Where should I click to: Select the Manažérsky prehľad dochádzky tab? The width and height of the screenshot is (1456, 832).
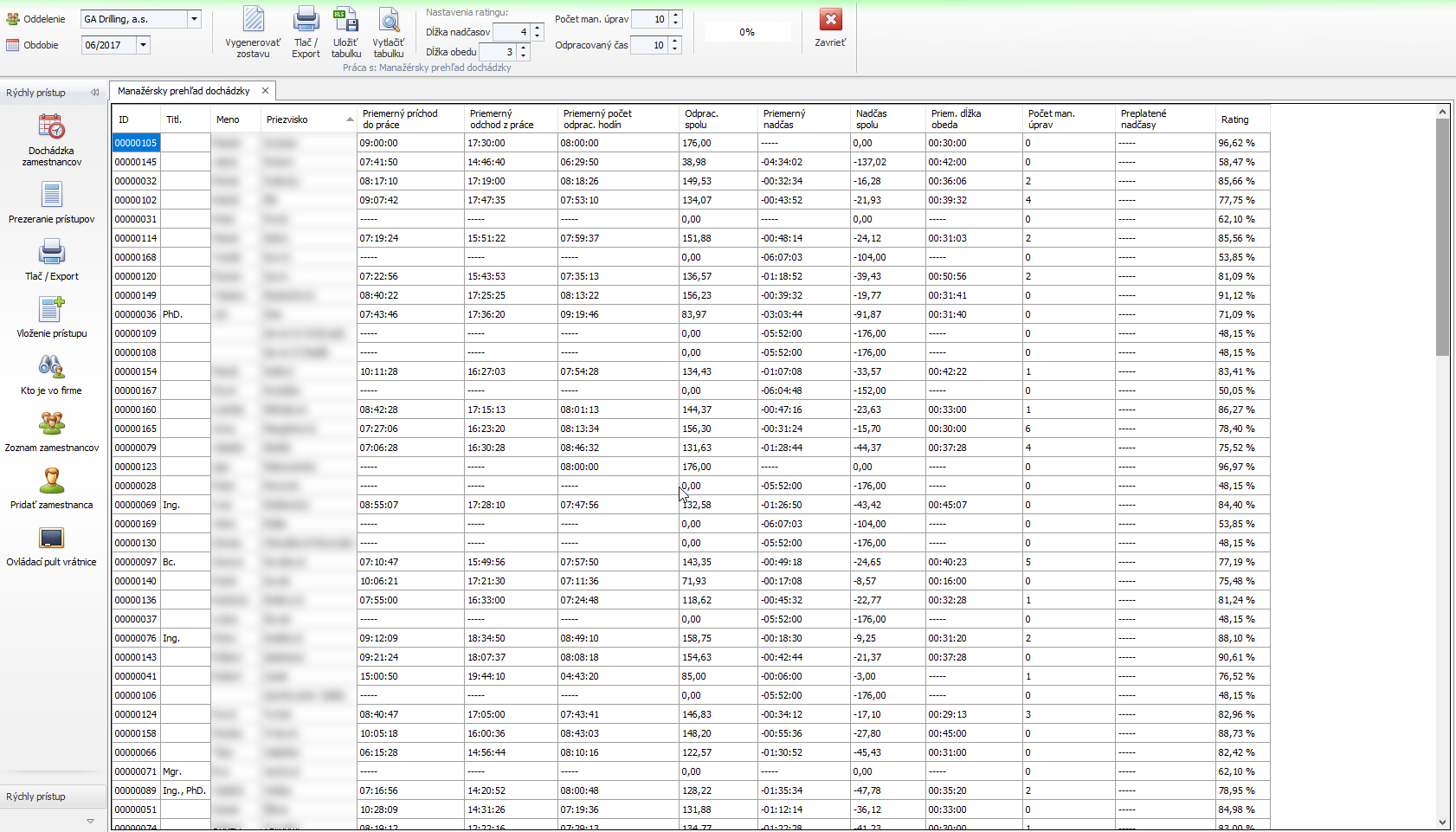(x=184, y=91)
